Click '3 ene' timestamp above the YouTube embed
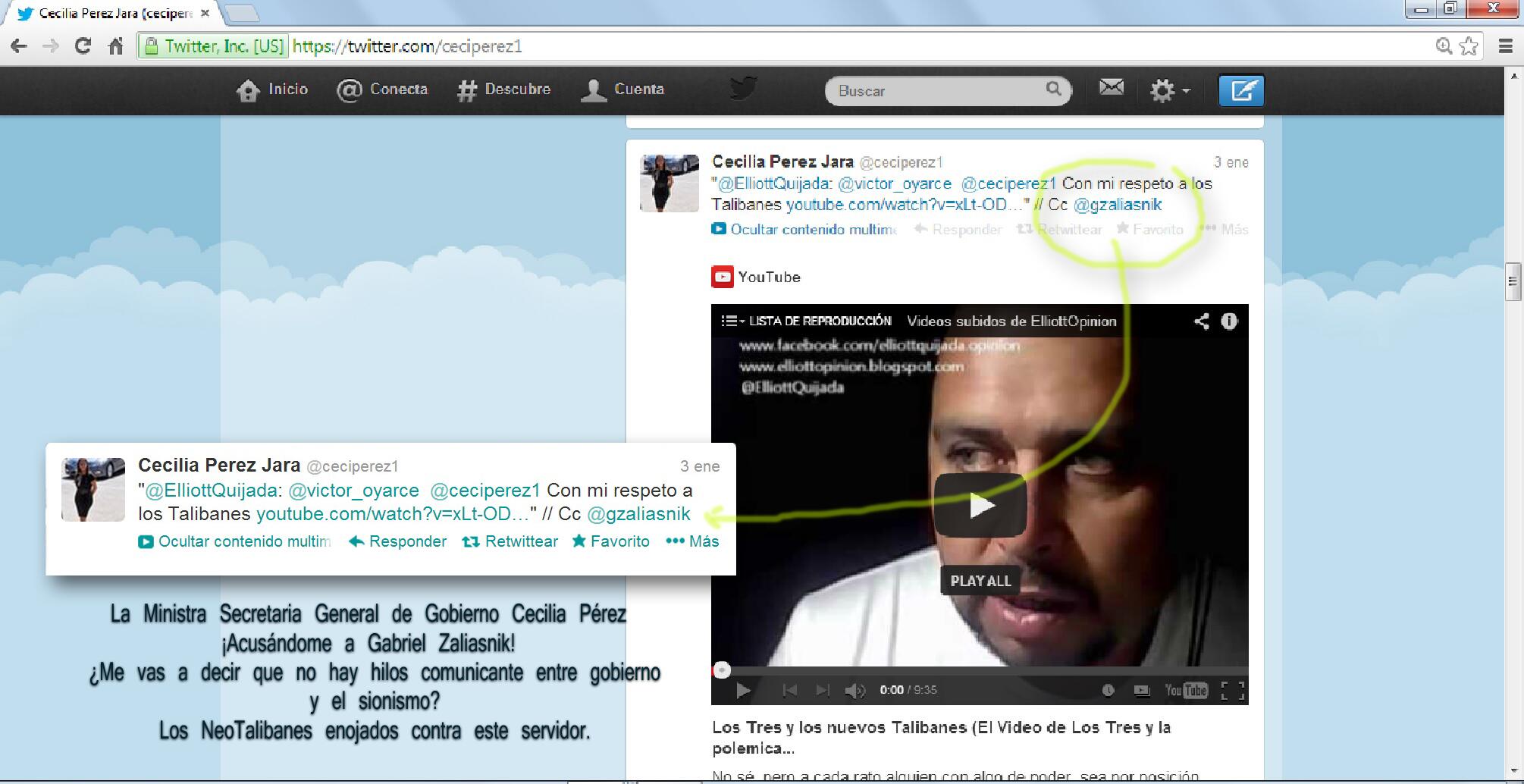 pos(1231,162)
